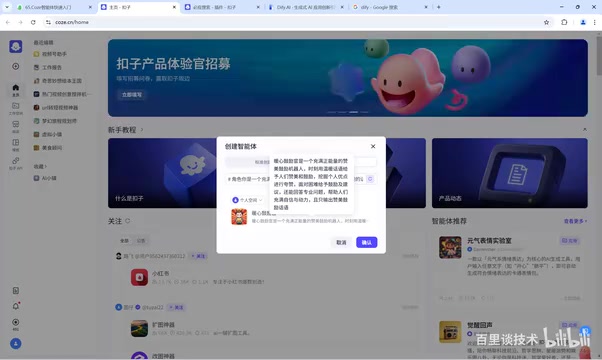
Task: Bookmark this page with the star icon
Action: [546, 22]
